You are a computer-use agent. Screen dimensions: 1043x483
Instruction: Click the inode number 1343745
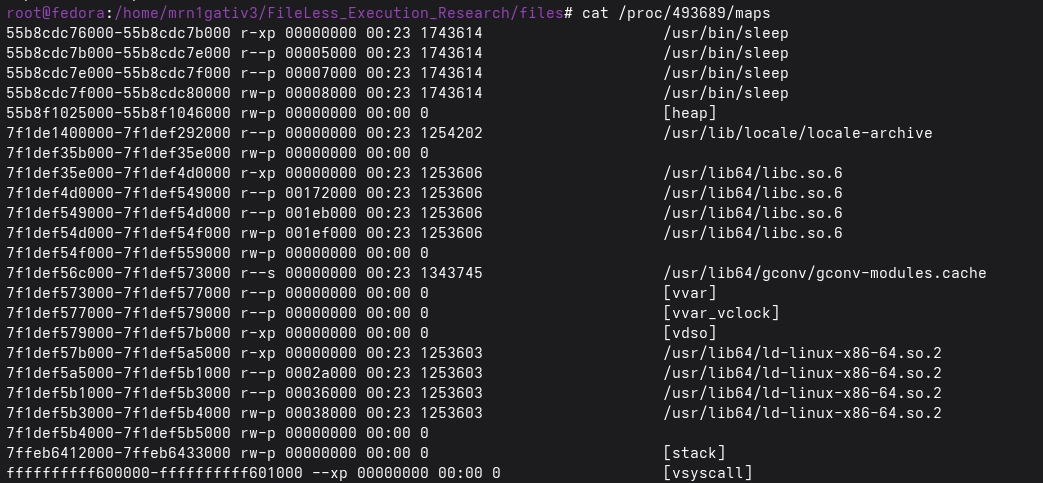451,273
